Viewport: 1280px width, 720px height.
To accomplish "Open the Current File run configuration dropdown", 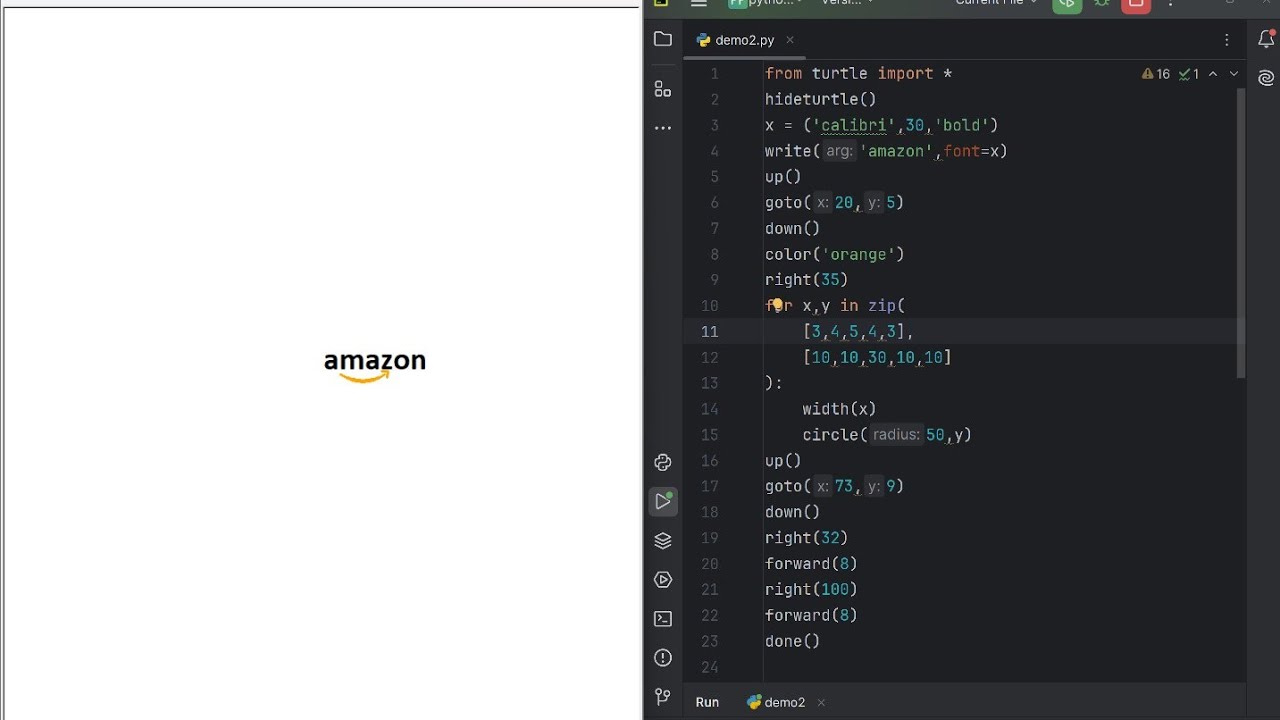I will point(996,3).
